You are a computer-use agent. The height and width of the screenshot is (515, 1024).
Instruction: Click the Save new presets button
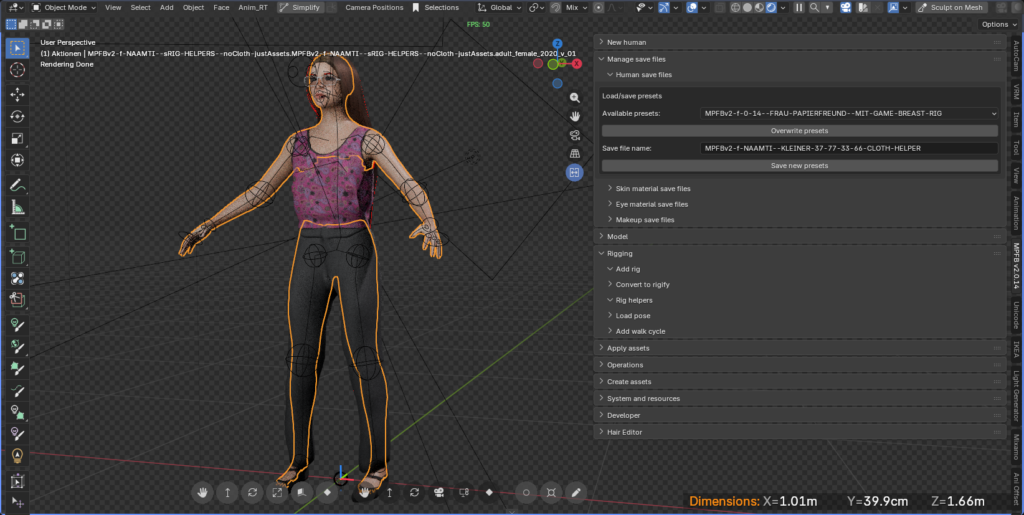(799, 165)
